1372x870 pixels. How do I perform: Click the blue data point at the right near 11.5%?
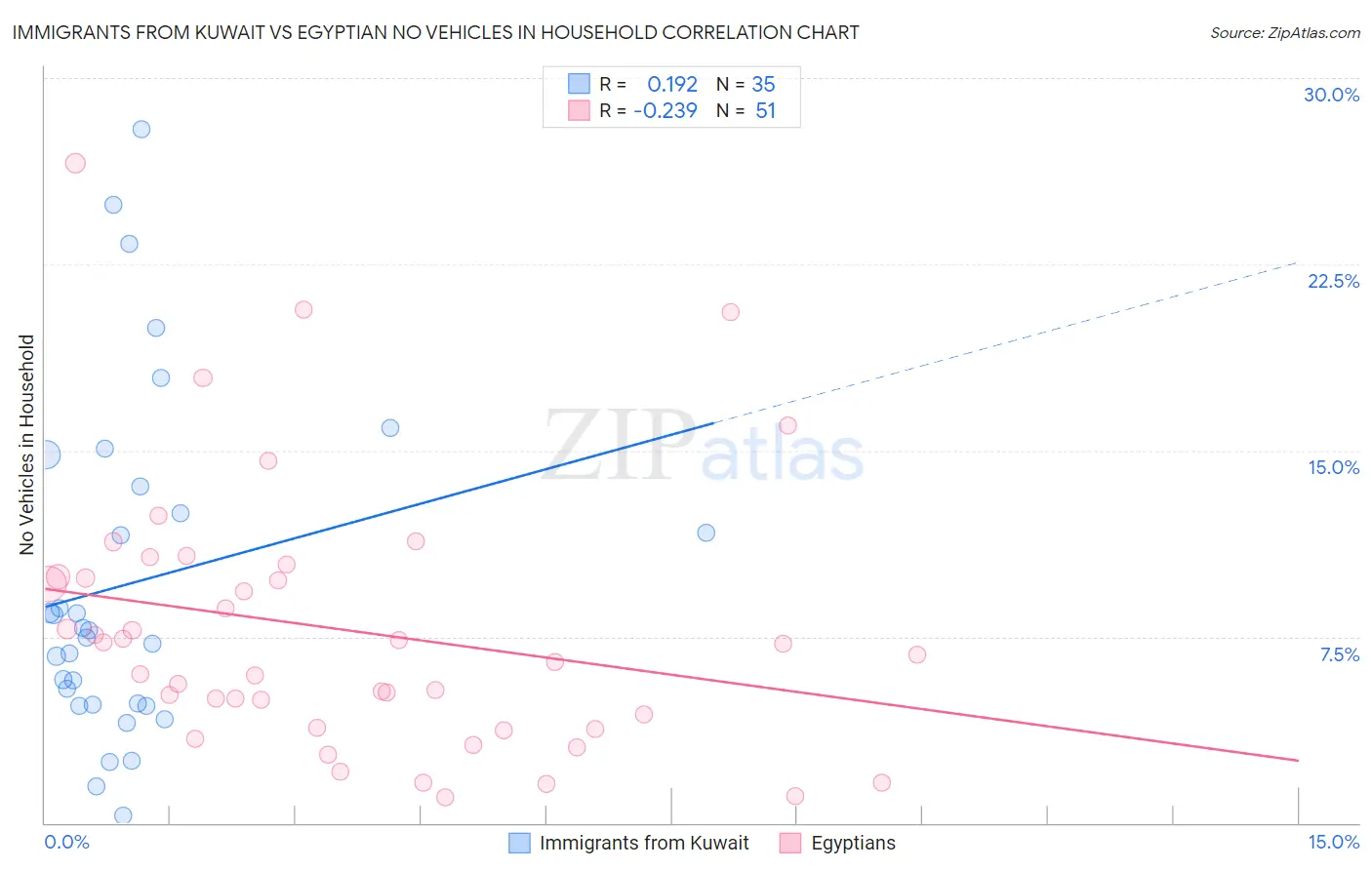click(706, 533)
